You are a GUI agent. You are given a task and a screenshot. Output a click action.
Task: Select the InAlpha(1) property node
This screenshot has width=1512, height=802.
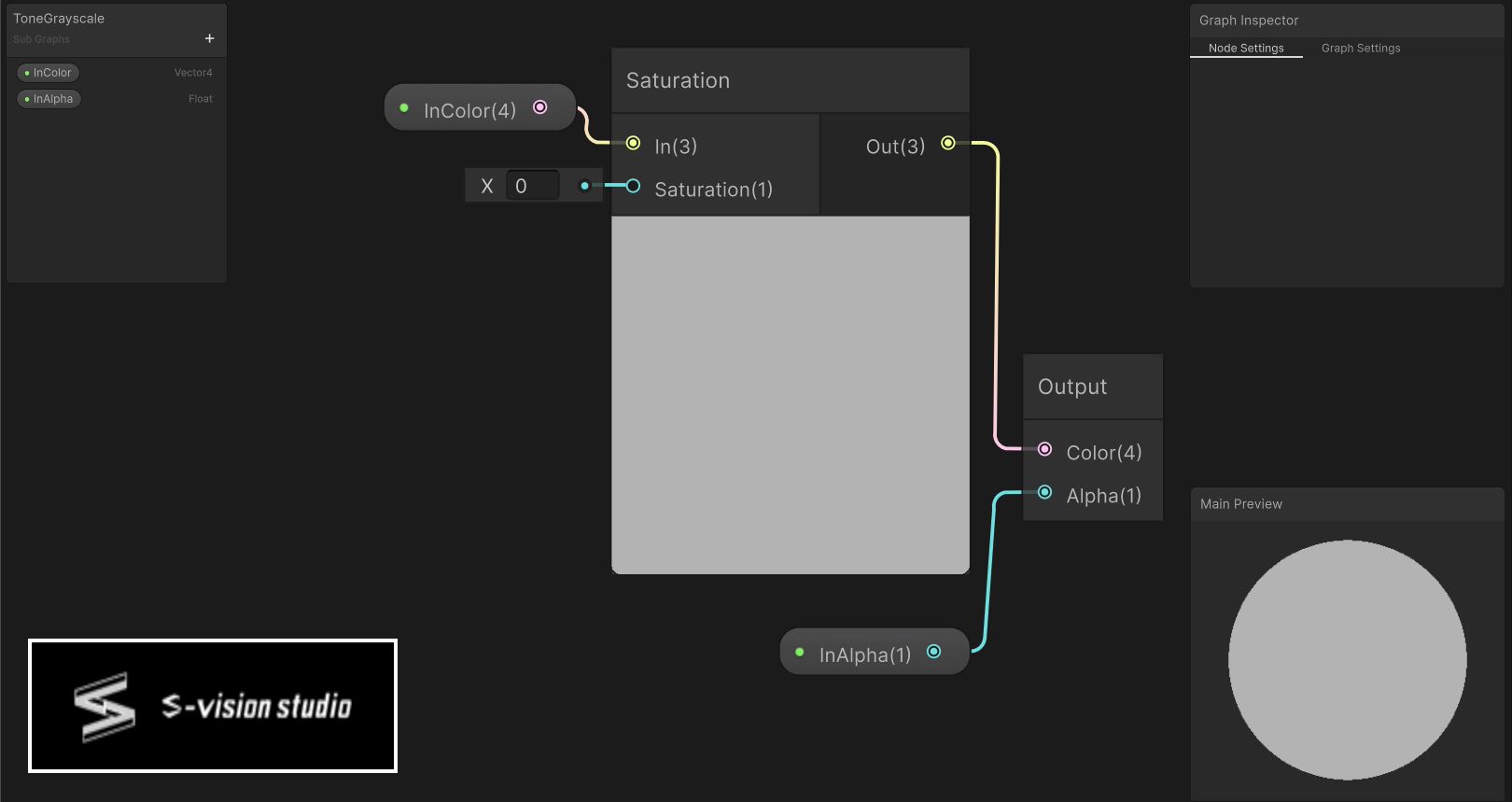[875, 653]
